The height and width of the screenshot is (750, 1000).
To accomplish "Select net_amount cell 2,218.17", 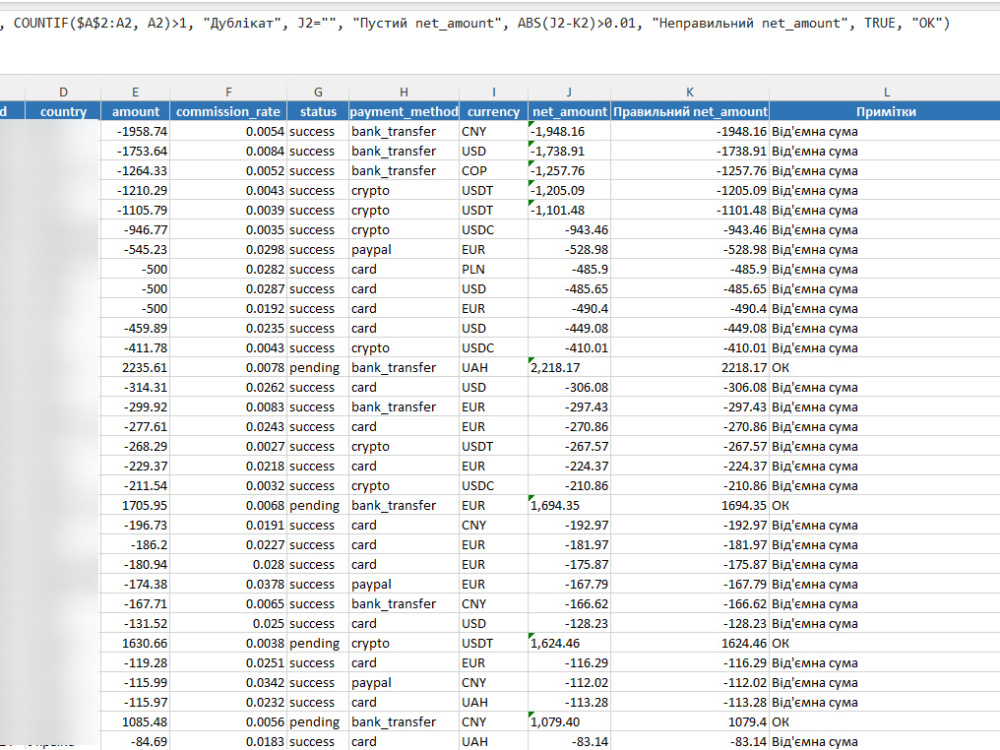I will click(569, 368).
